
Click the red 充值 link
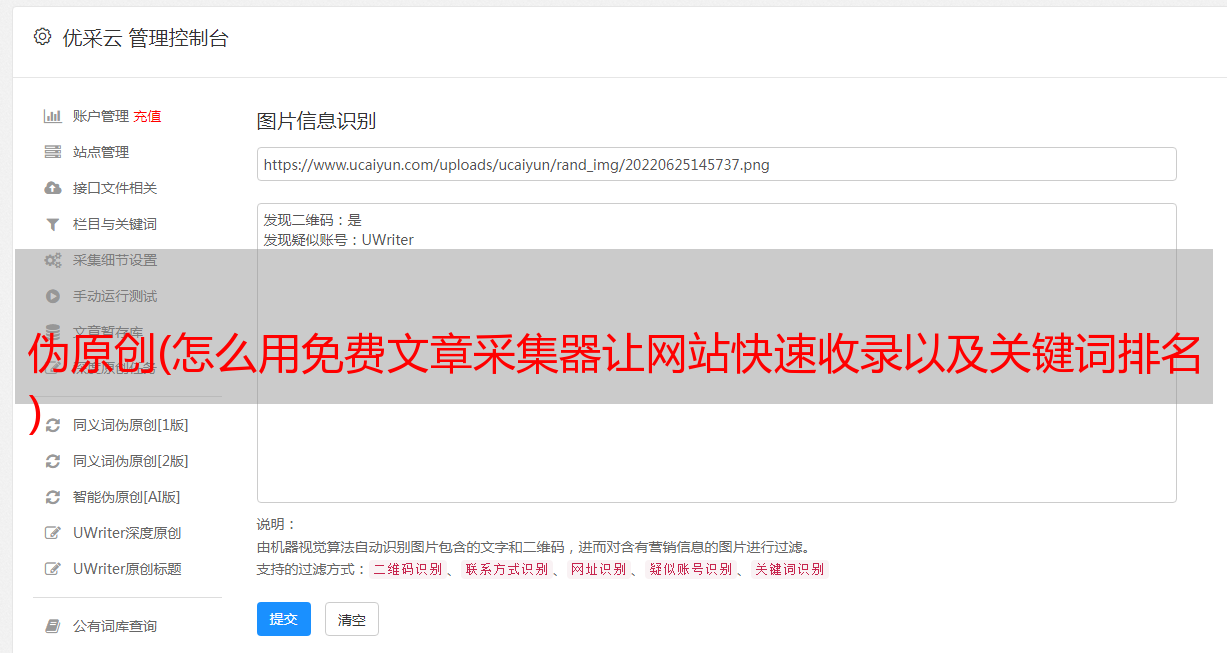tap(147, 116)
